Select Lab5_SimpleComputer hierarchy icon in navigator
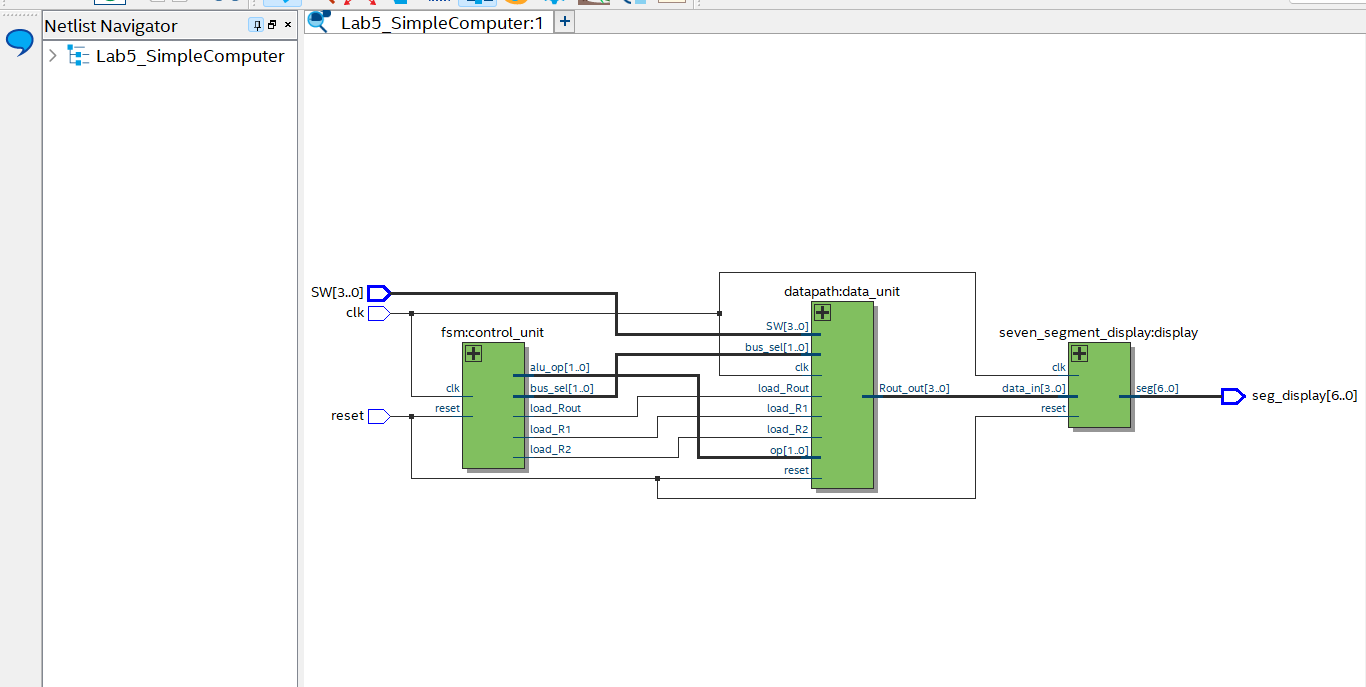1366x687 pixels. 78,56
